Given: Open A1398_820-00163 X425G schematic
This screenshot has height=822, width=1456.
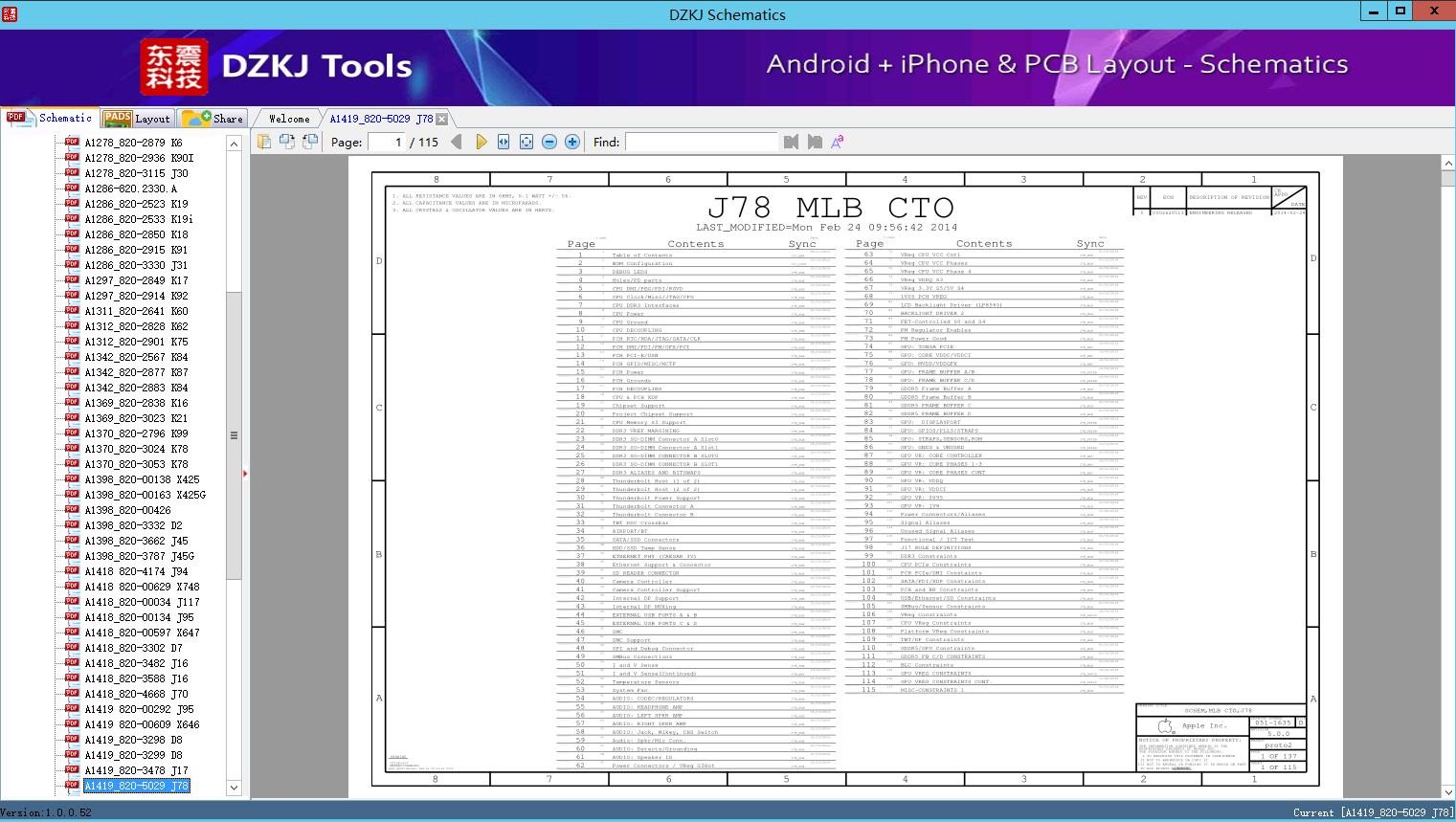Looking at the screenshot, I should tap(145, 495).
